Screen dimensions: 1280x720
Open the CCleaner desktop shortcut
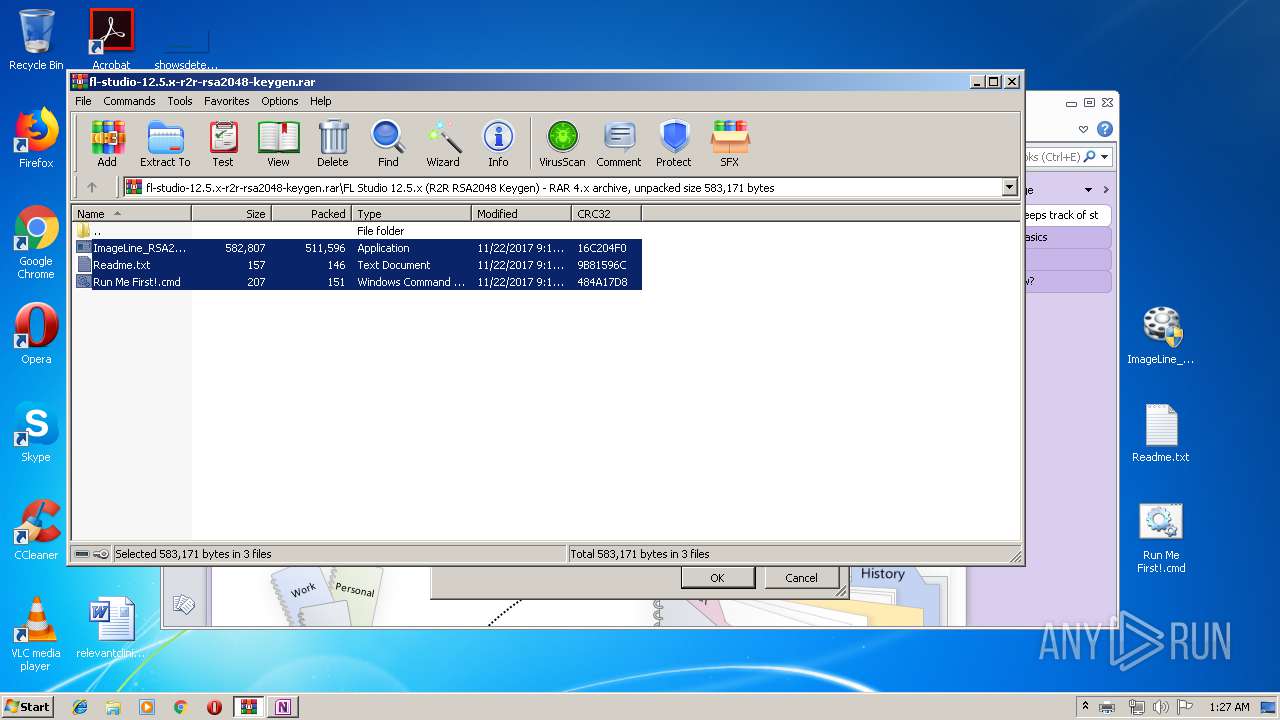tap(36, 530)
